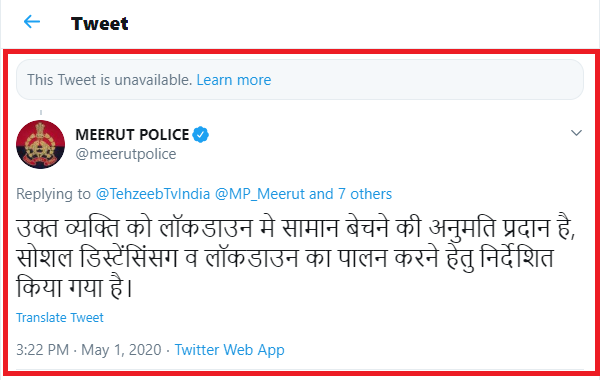Open the @TehzeebTvIndia mention
602x380 pixels.
click(153, 194)
